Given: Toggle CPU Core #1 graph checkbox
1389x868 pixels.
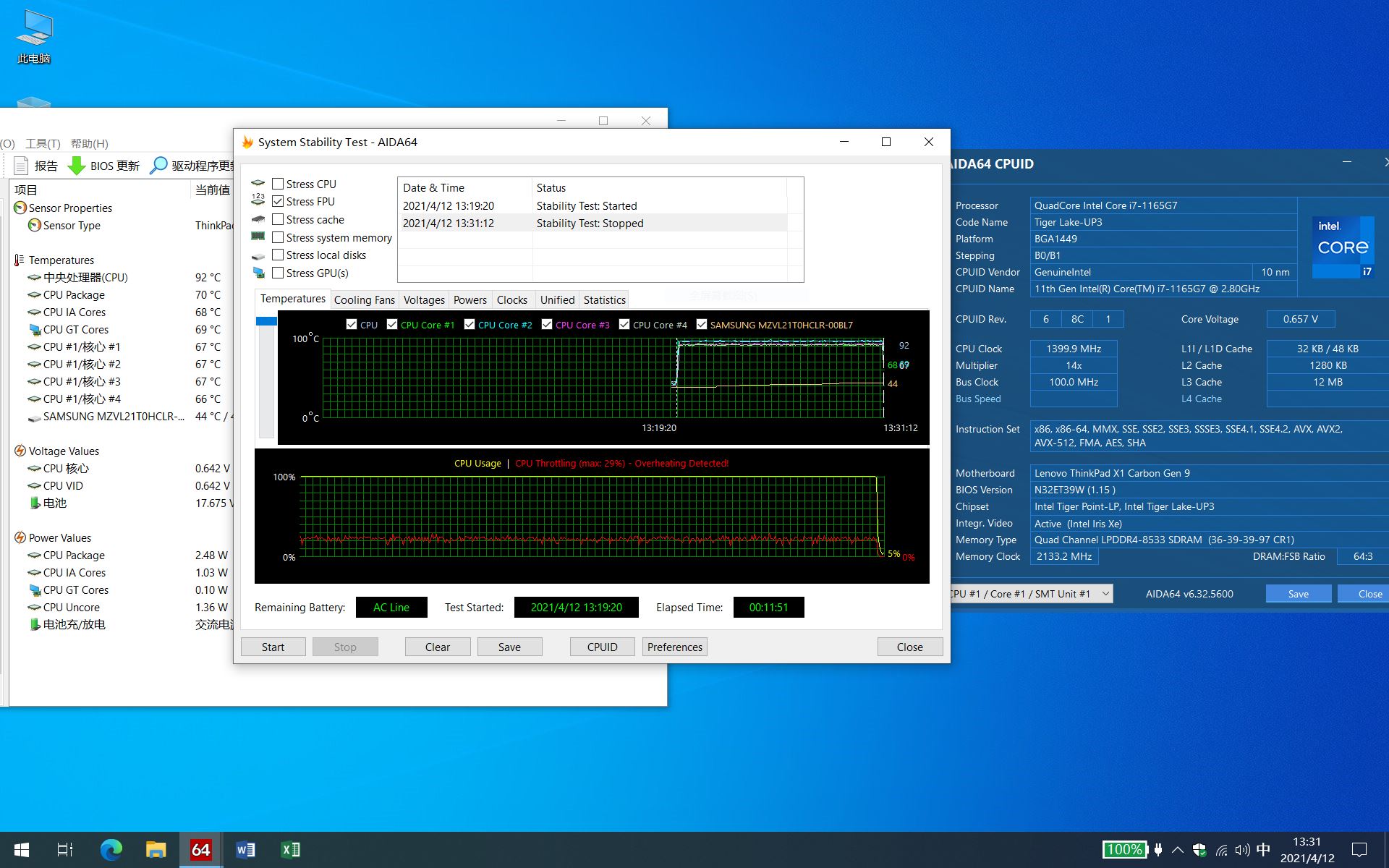Looking at the screenshot, I should coord(392,325).
